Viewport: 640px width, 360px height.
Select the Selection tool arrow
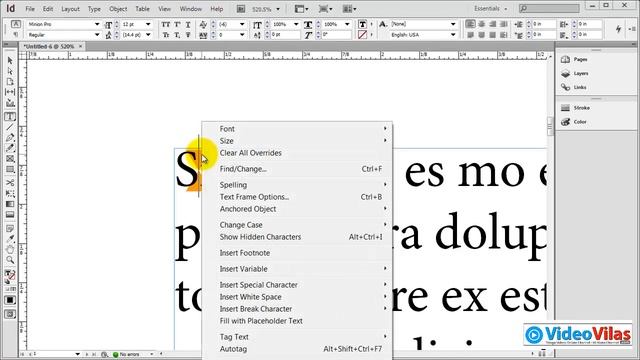pyautogui.click(x=10, y=60)
